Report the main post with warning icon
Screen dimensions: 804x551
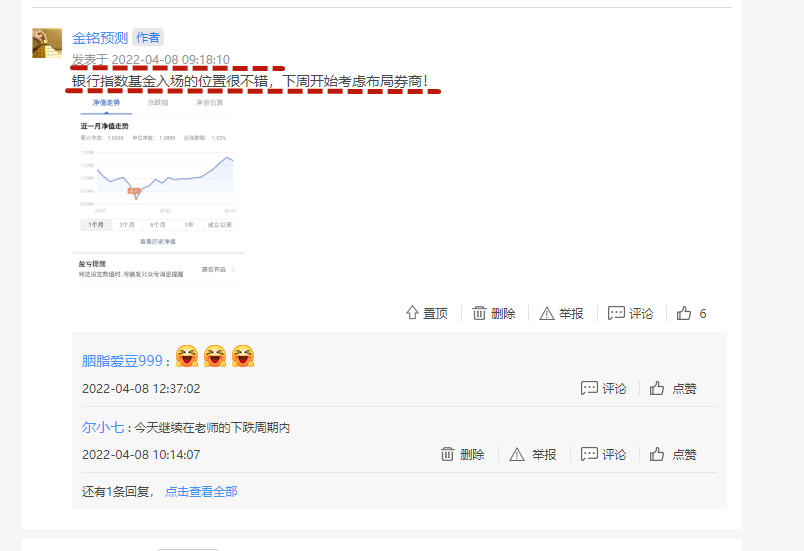(x=561, y=313)
